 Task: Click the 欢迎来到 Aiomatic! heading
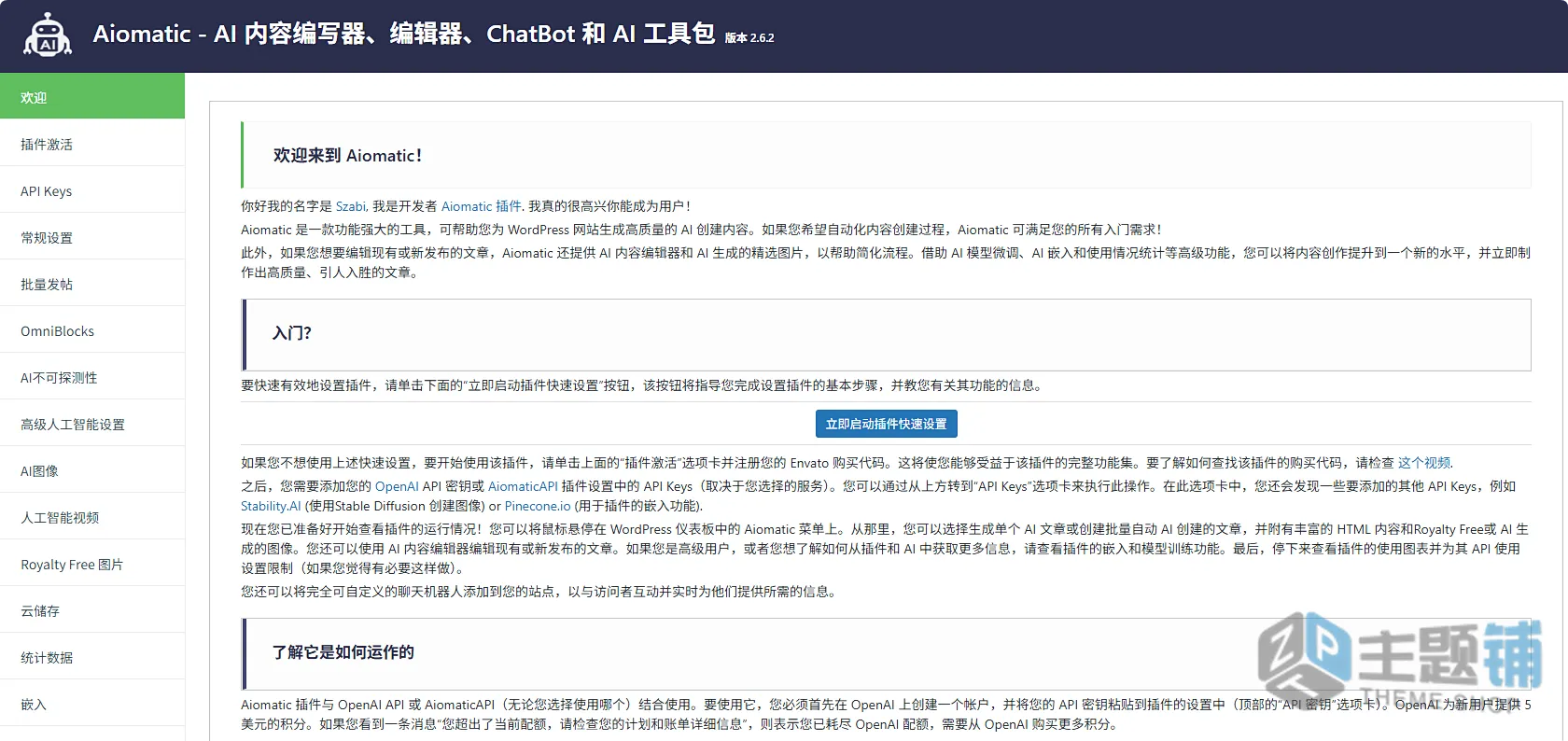pos(347,156)
